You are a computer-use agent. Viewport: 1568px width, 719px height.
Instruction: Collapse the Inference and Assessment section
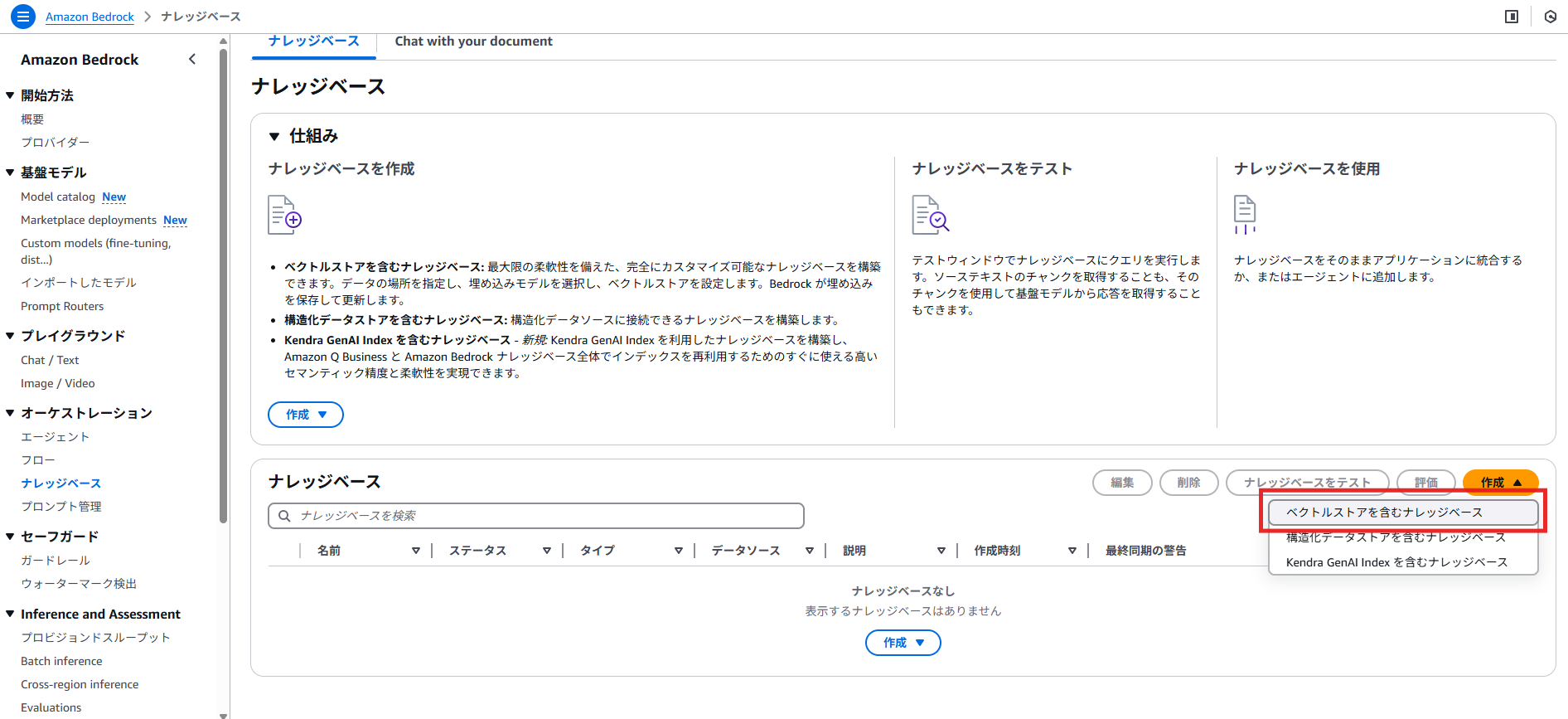(10, 614)
